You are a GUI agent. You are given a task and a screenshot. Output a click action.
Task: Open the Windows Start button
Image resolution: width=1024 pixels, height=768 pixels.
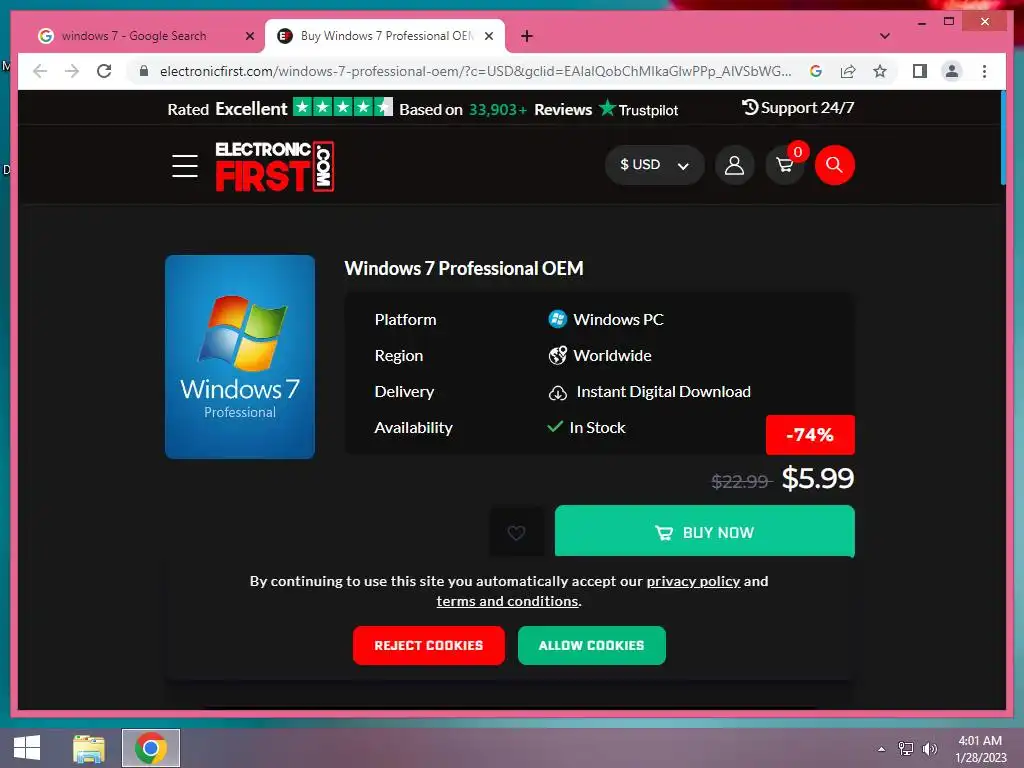(x=27, y=748)
